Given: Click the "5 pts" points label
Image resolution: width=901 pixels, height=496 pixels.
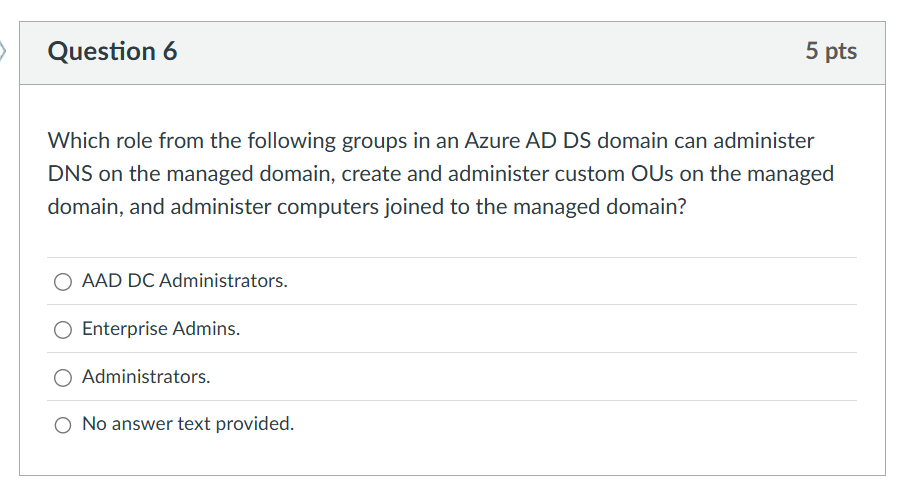Looking at the screenshot, I should pos(831,52).
